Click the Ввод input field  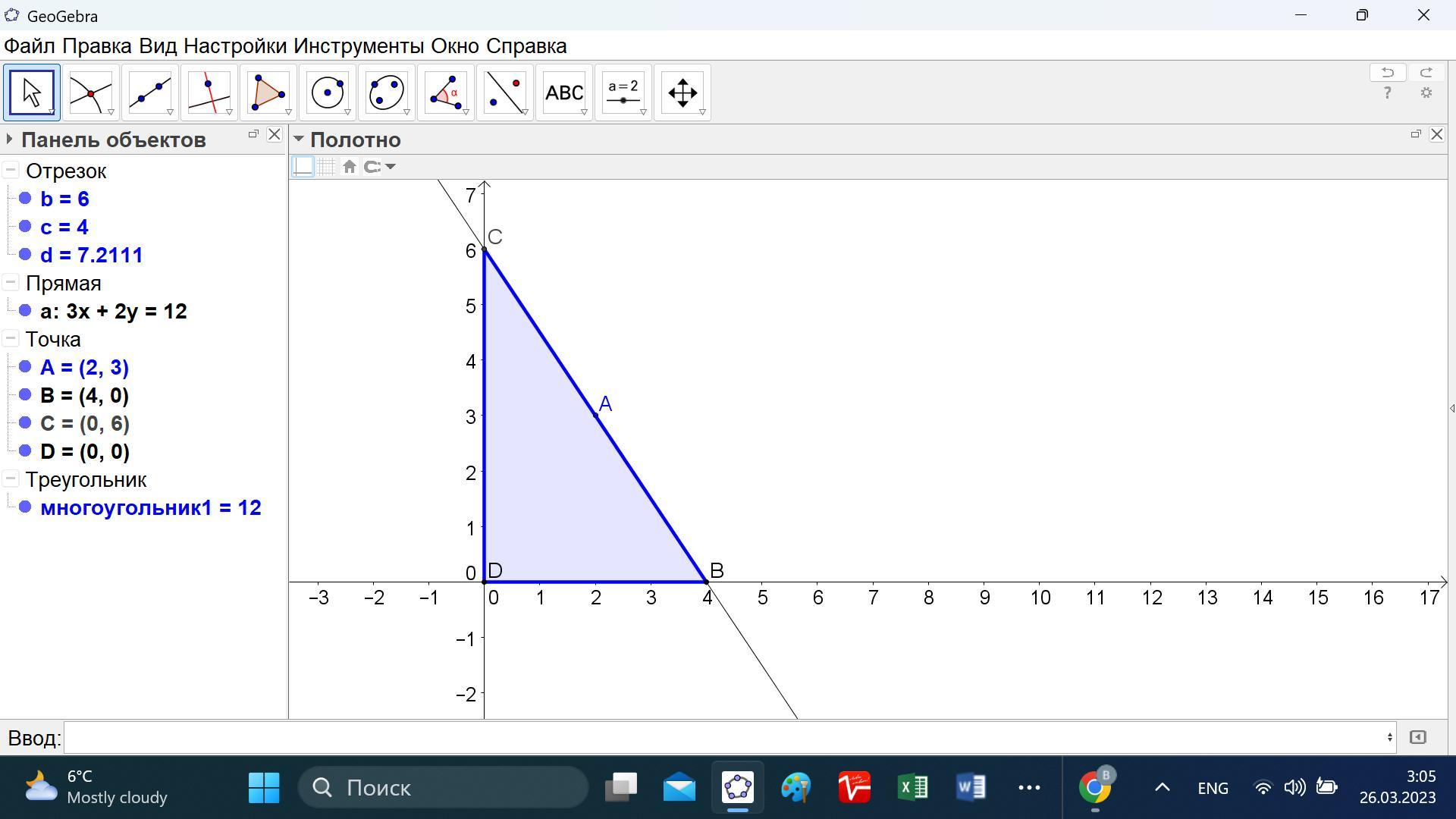pyautogui.click(x=728, y=737)
